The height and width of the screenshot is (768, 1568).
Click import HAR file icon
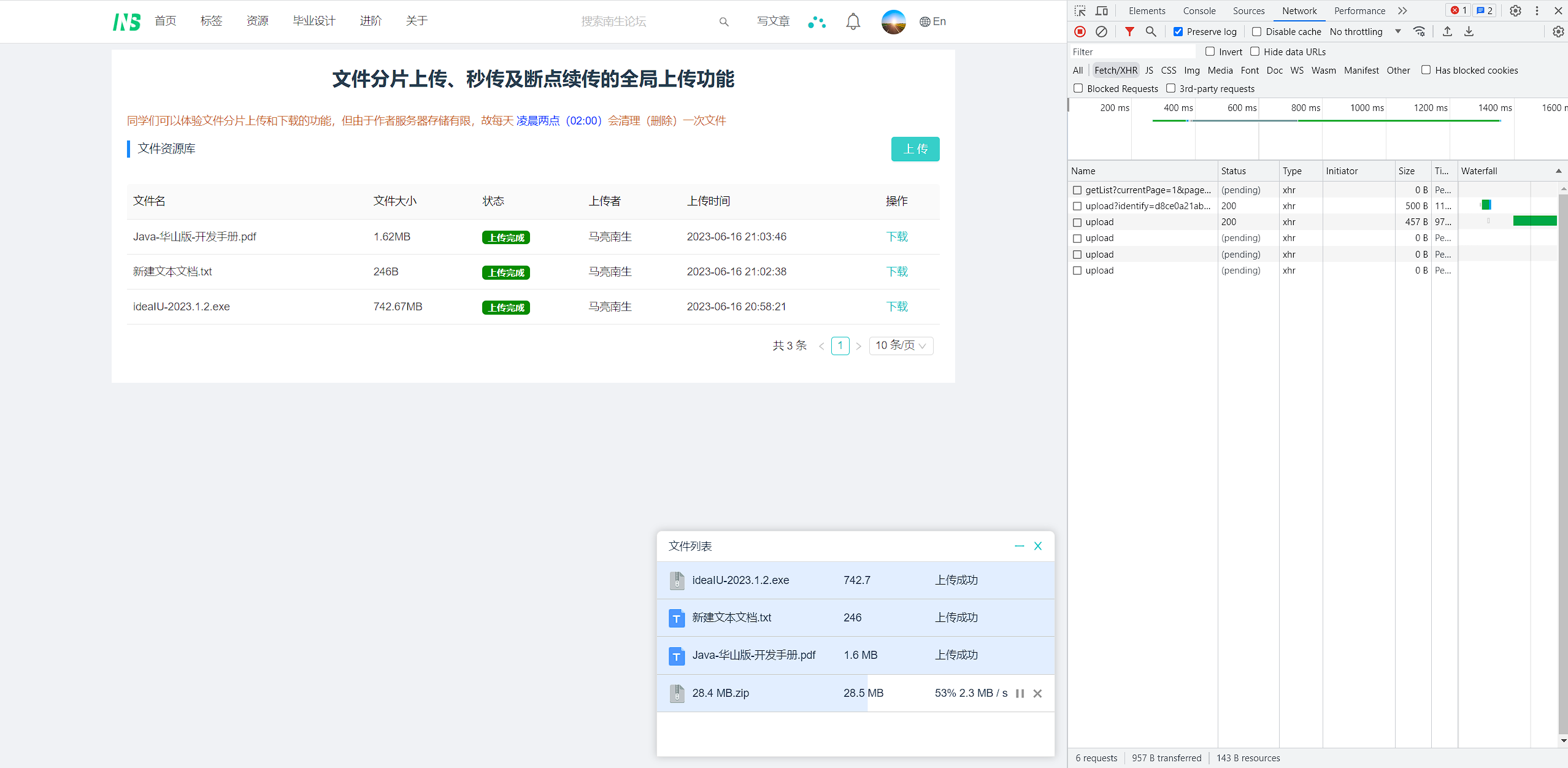pos(1447,31)
